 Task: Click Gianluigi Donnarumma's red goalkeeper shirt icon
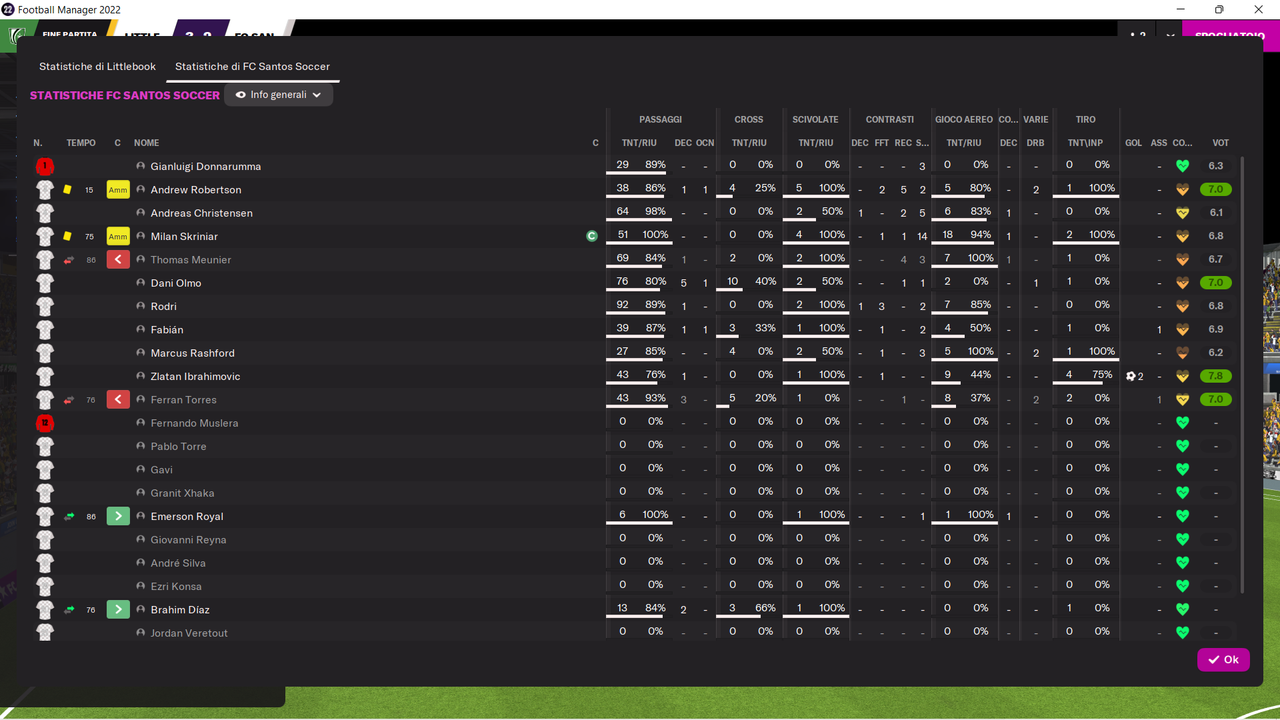(x=45, y=167)
